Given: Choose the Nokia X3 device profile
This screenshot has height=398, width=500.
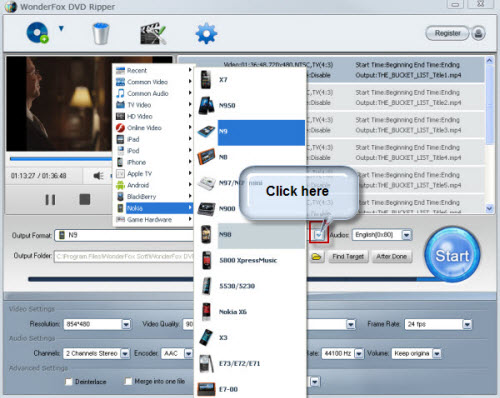Looking at the screenshot, I should 251,338.
